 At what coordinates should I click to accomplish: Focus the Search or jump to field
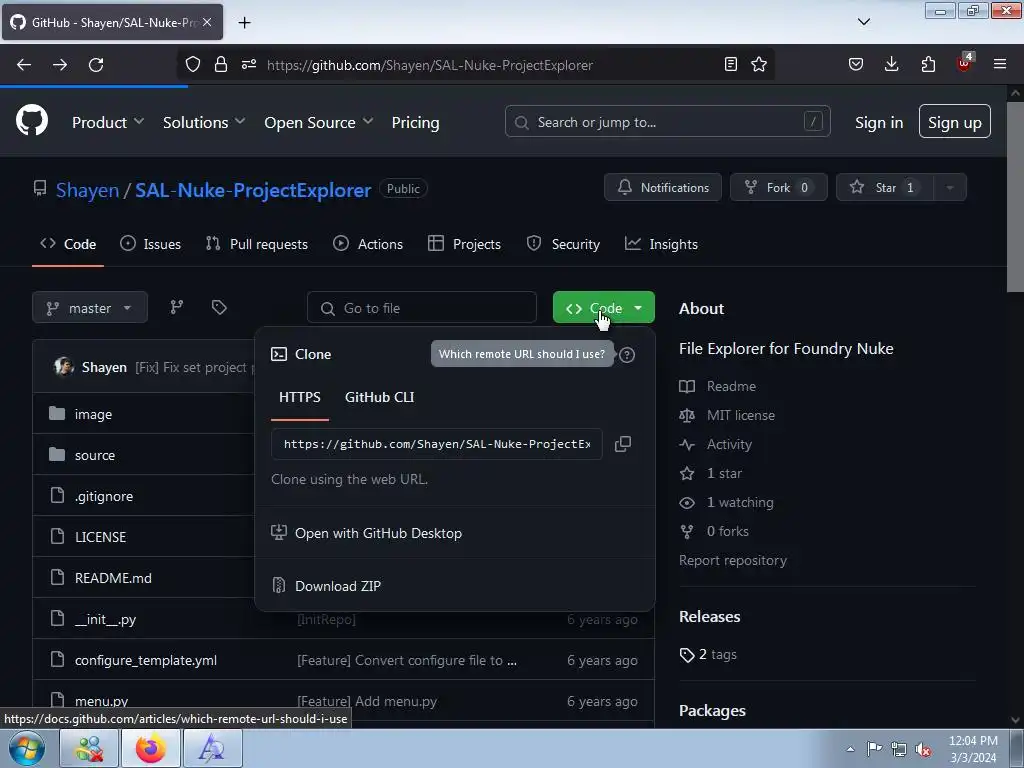[x=667, y=121]
